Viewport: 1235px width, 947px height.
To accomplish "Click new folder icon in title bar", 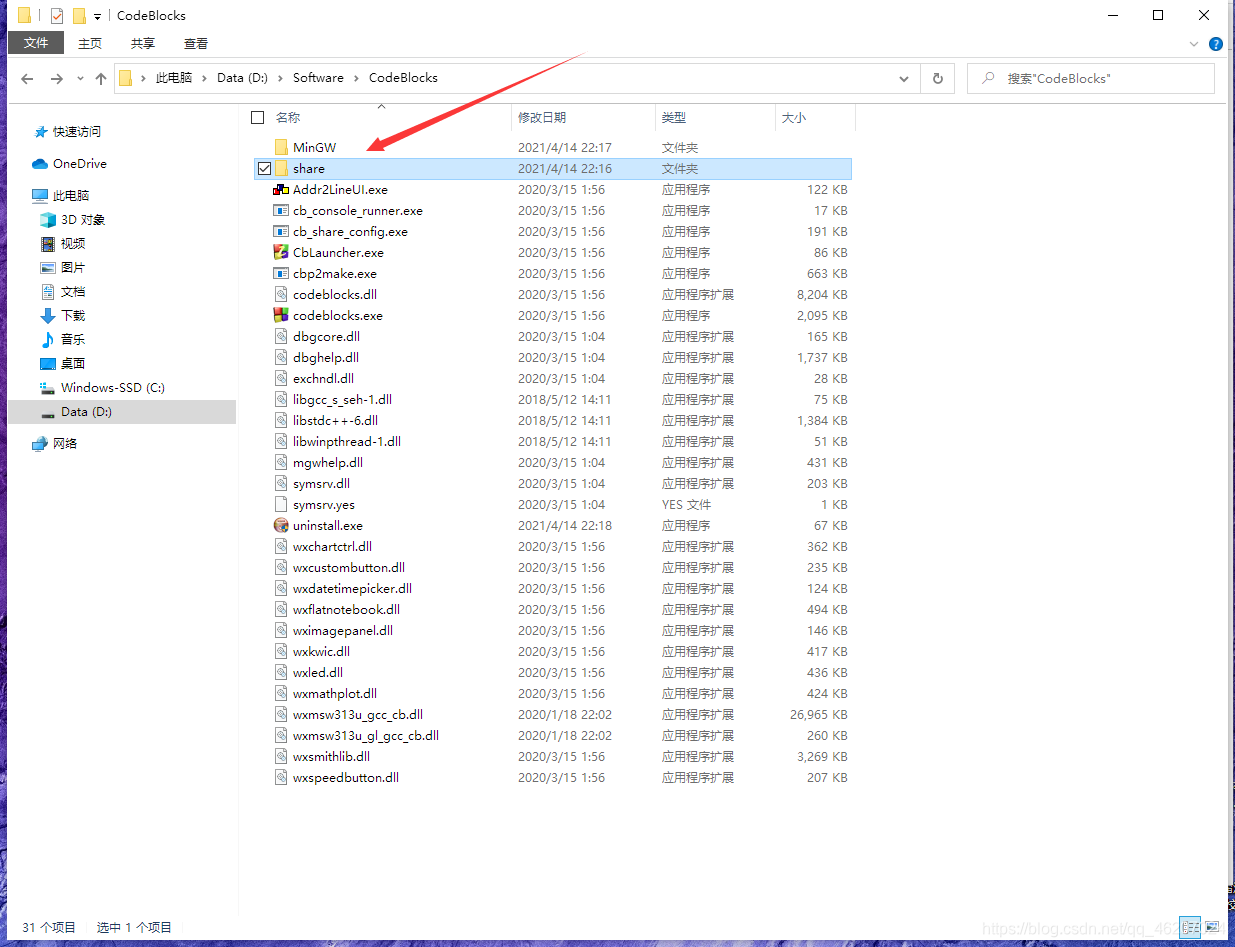I will tap(79, 16).
